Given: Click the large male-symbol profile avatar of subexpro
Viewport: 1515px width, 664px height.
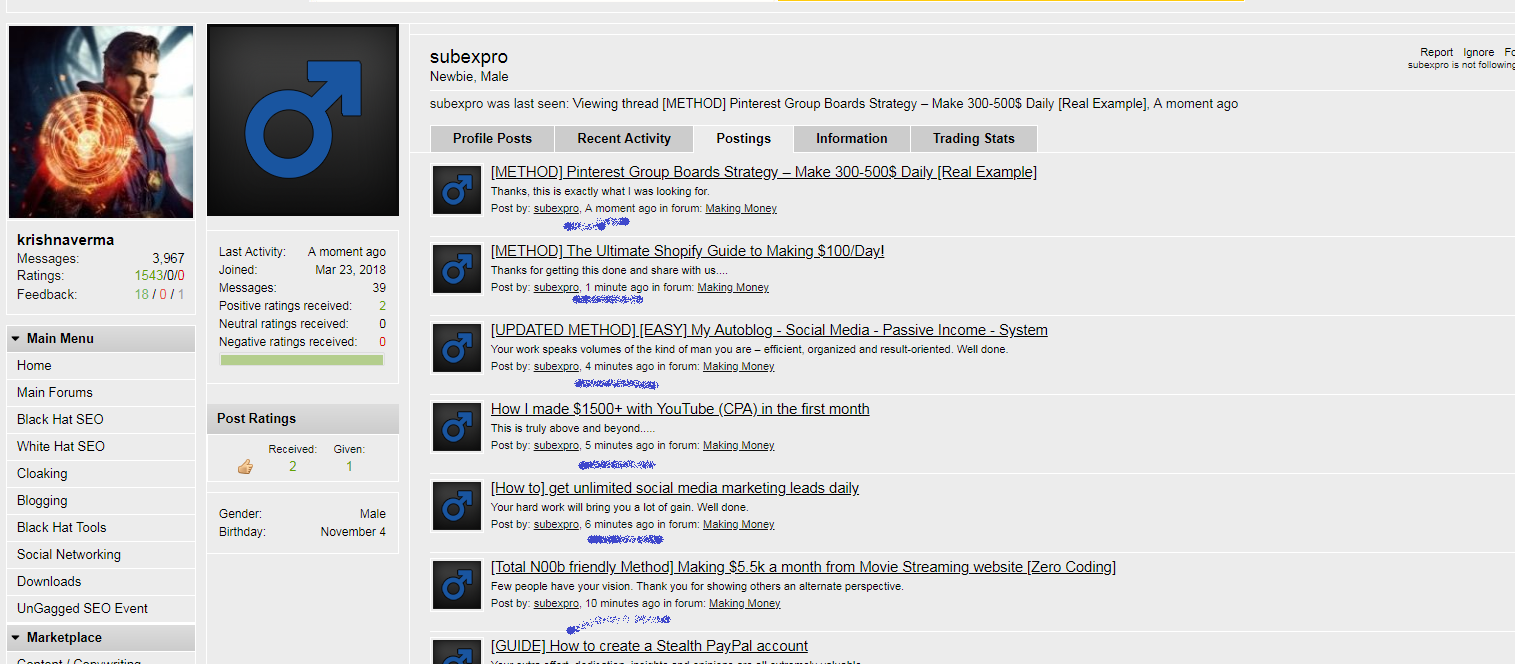Looking at the screenshot, I should pos(303,120).
